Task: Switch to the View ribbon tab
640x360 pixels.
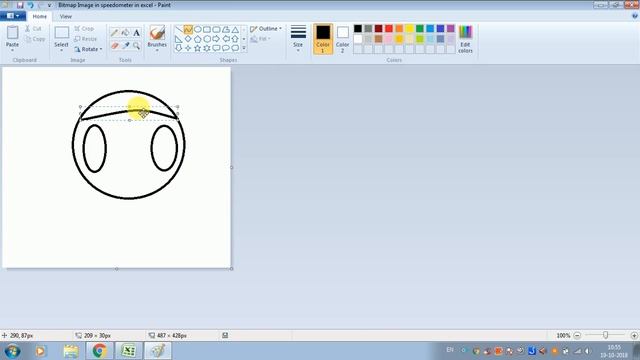Action: tap(66, 16)
